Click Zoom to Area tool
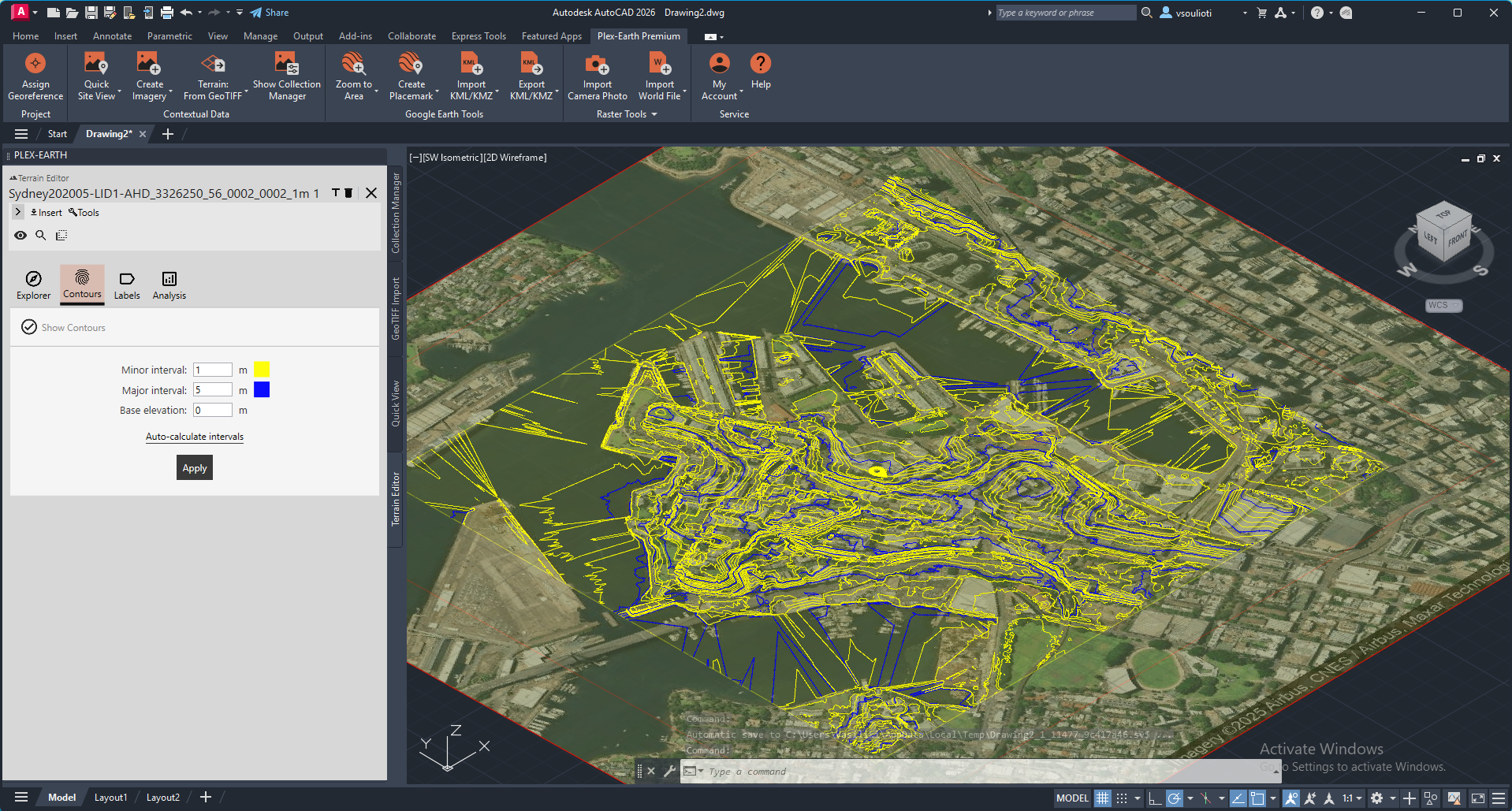This screenshot has width=1512, height=811. (353, 76)
